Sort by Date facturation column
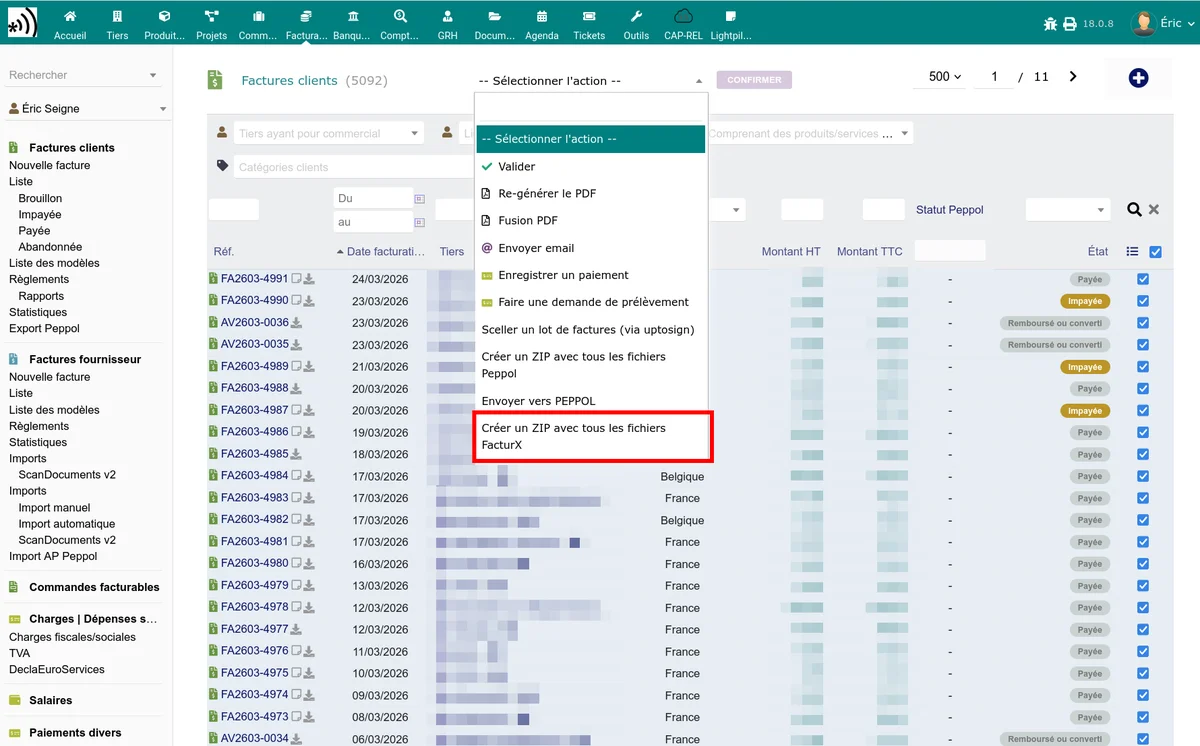Image resolution: width=1200 pixels, height=746 pixels. [385, 252]
